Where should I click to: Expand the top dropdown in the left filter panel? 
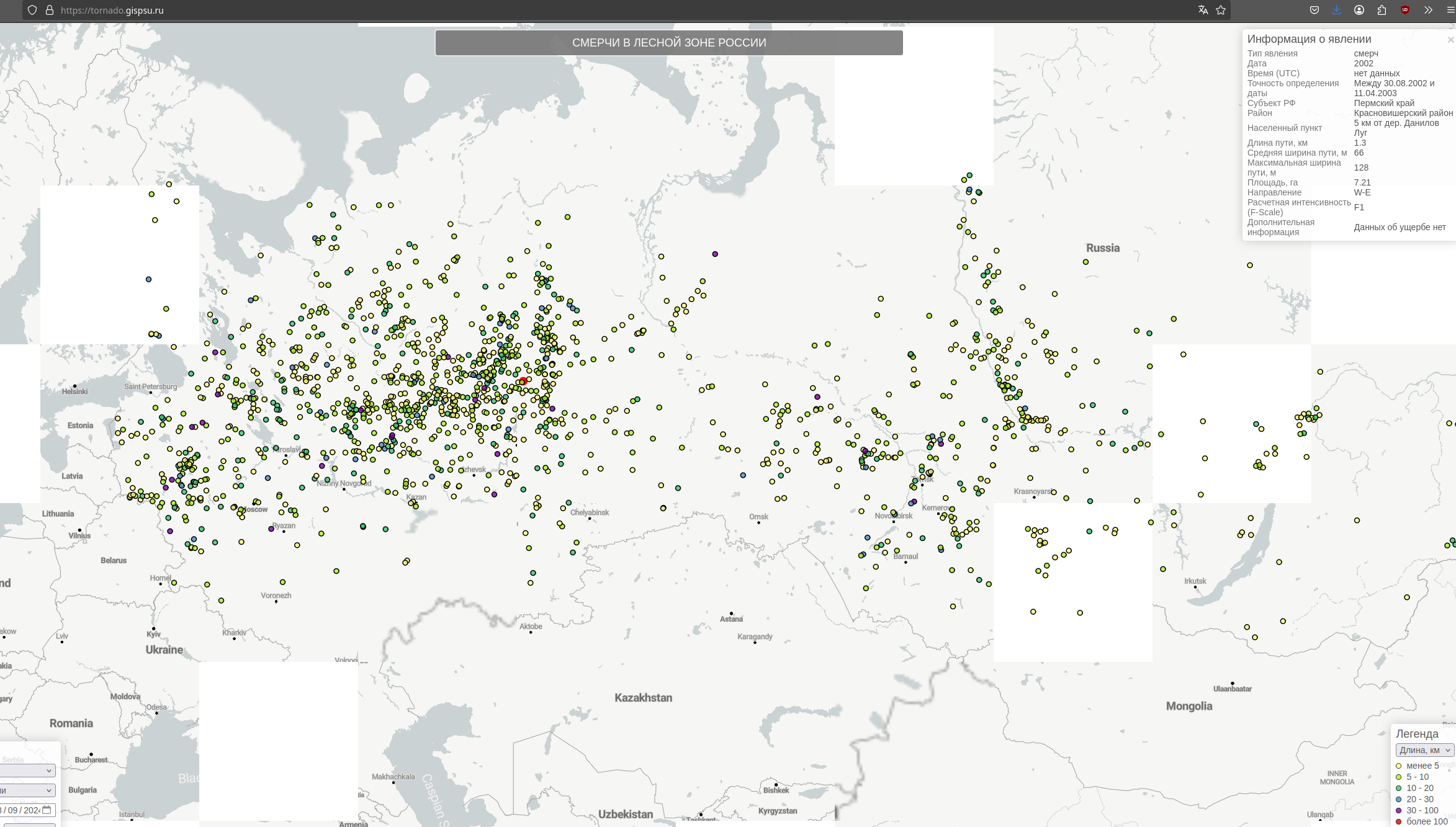click(x=27, y=771)
